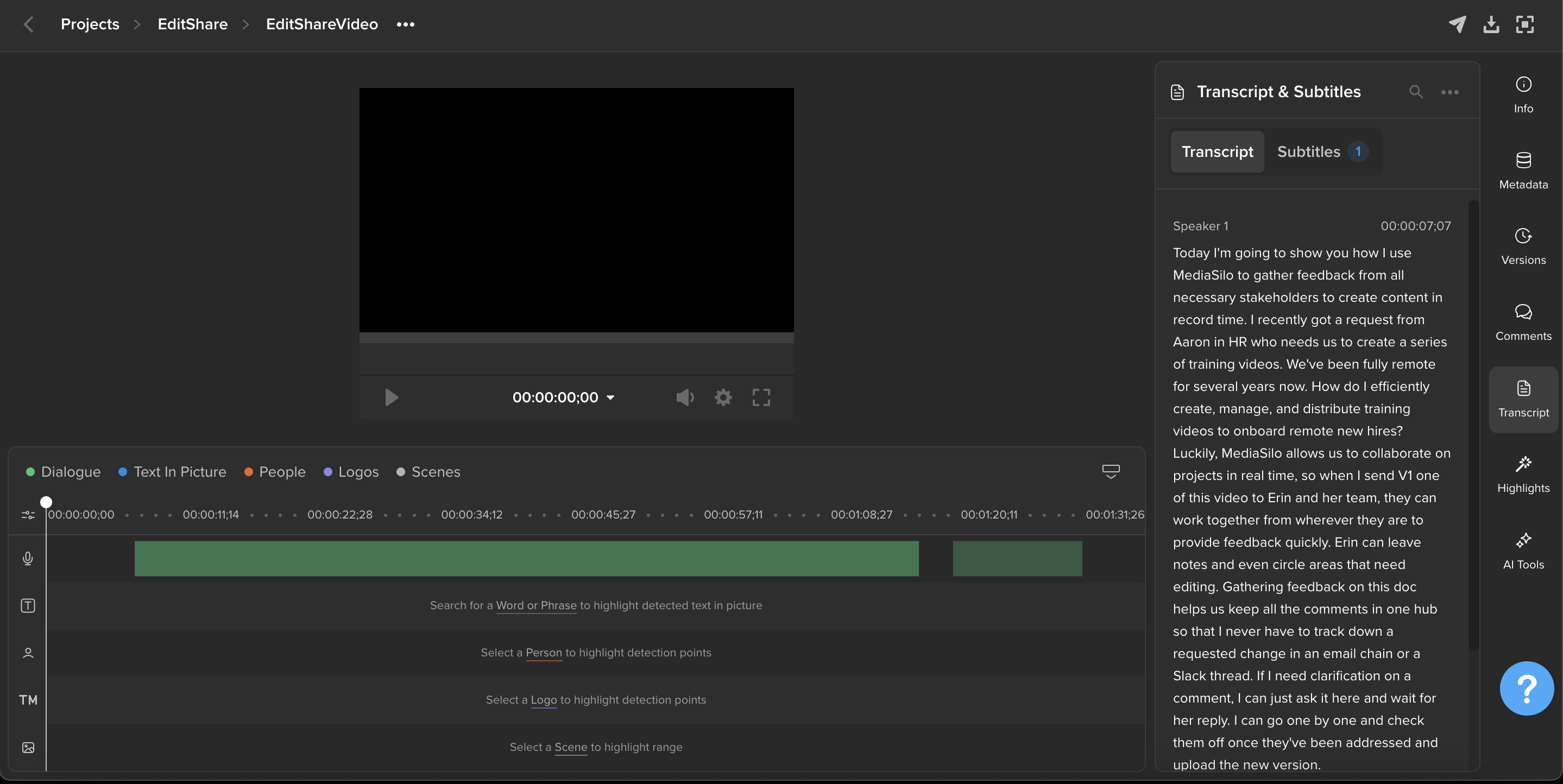Click the Word or Phrase link
Image resolution: width=1563 pixels, height=784 pixels.
[537, 605]
